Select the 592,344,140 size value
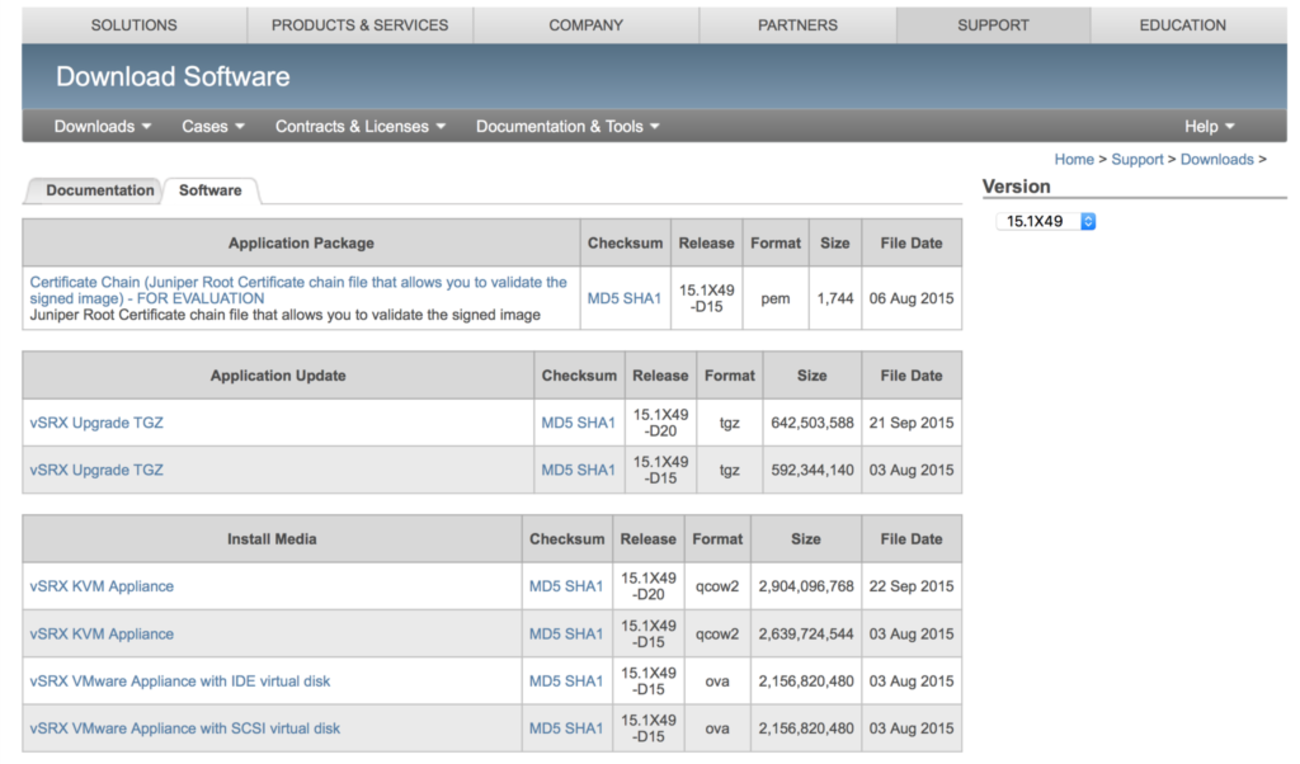This screenshot has height=764, width=1300. [812, 470]
